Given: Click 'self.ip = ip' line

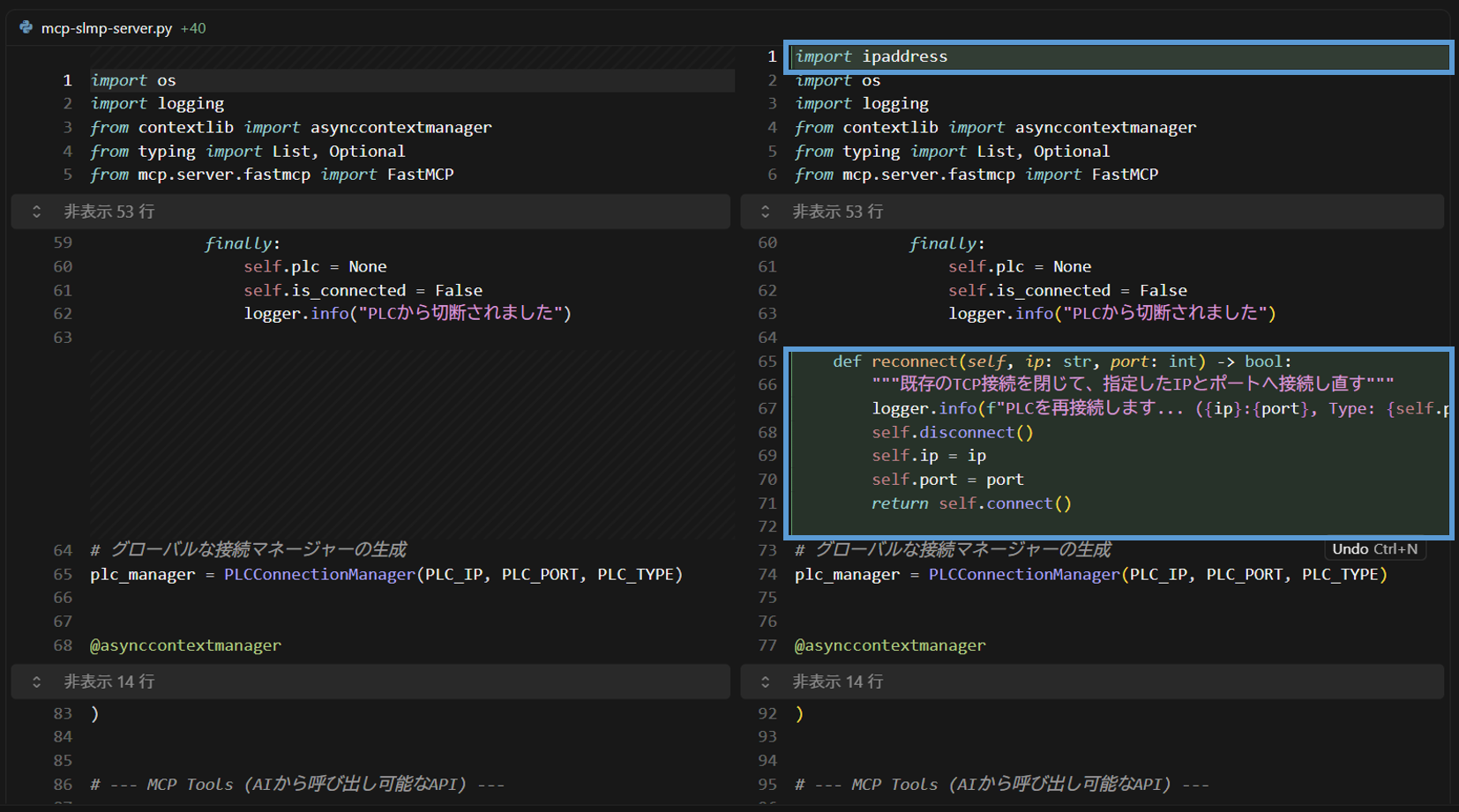Looking at the screenshot, I should click(x=929, y=456).
